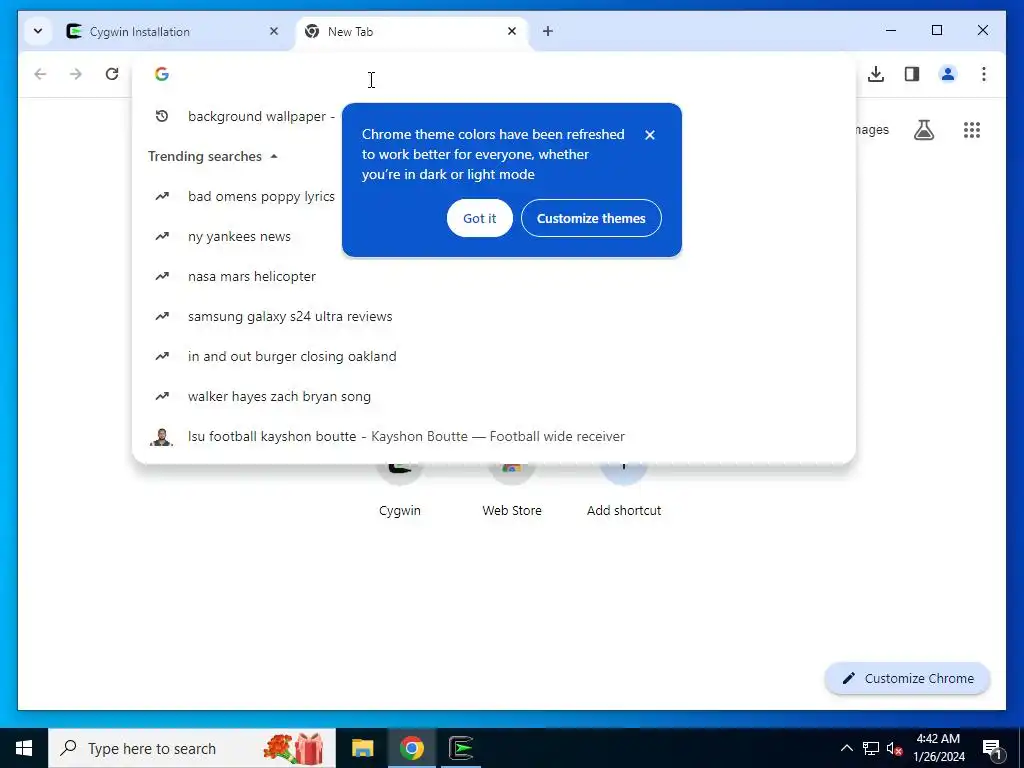
Task: Go forward using the forward arrow
Action: [76, 74]
